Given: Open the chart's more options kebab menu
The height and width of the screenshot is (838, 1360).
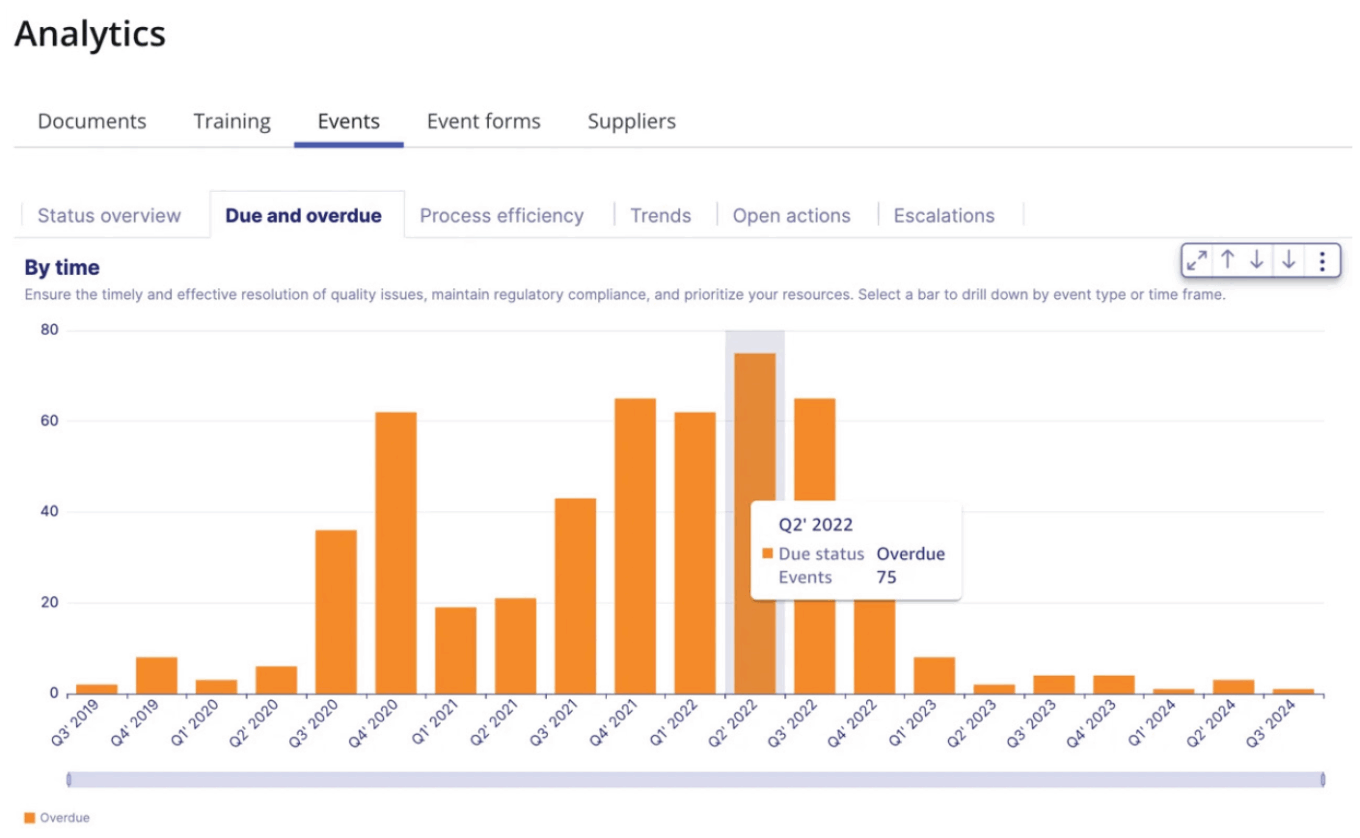Looking at the screenshot, I should point(1322,260).
